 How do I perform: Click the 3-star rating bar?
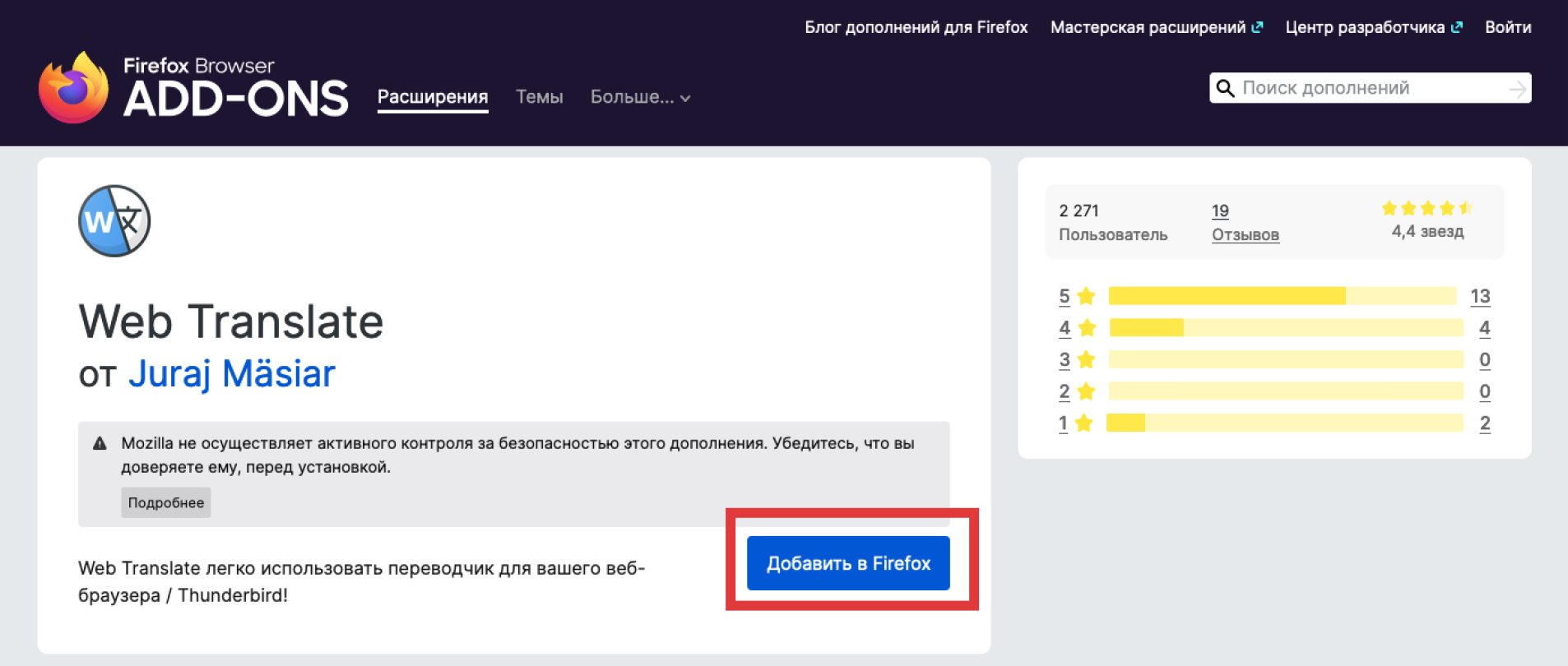(1287, 359)
